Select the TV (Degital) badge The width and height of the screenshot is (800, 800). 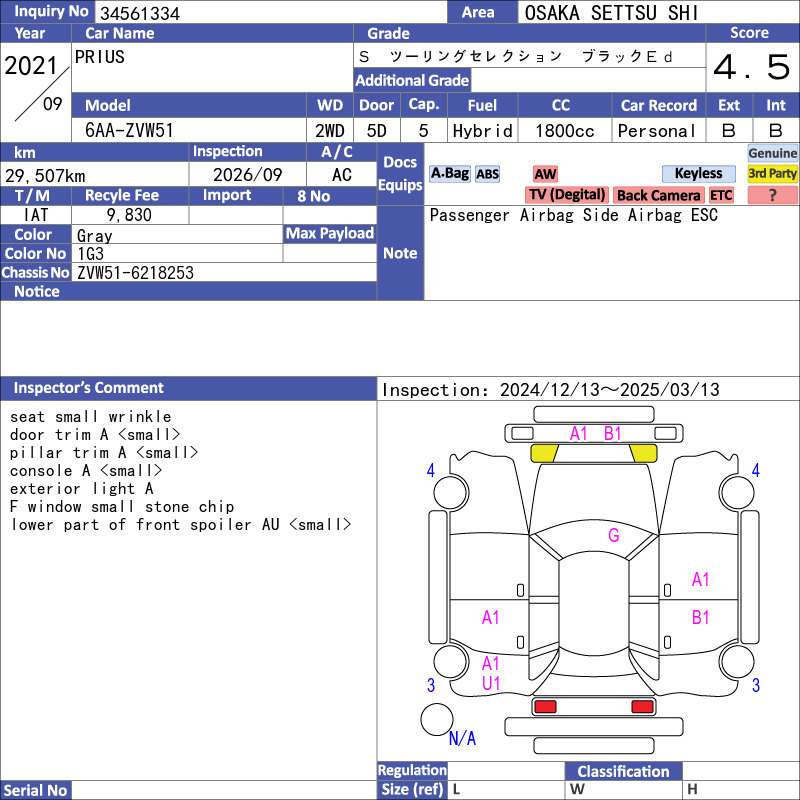(x=567, y=195)
